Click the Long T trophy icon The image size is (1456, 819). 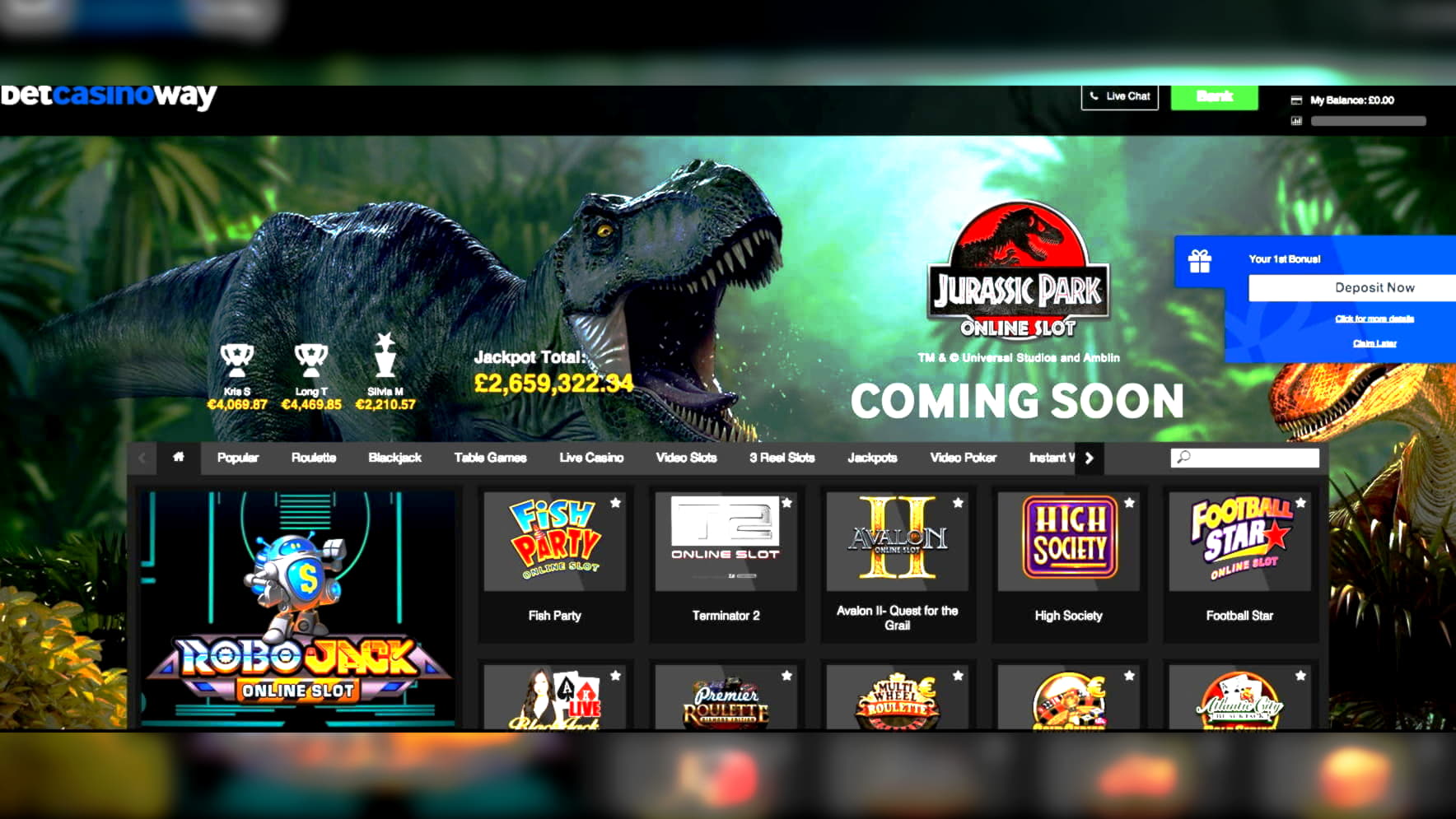point(310,360)
